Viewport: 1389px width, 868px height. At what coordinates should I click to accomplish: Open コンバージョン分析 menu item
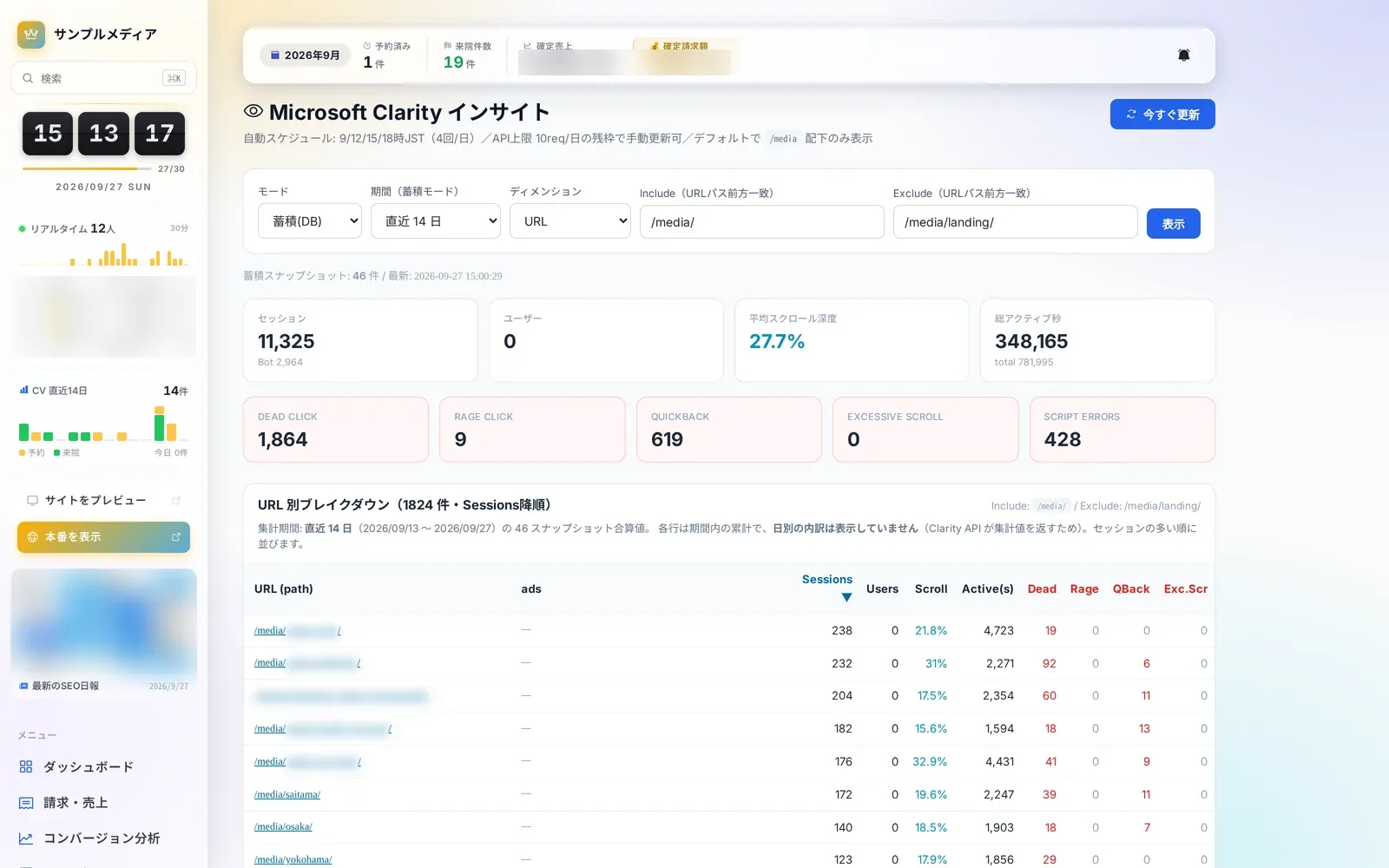click(103, 838)
